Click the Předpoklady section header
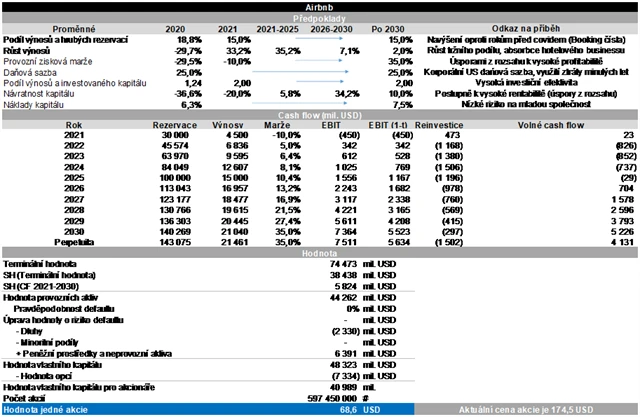Image resolution: width=640 pixels, height=417 pixels. pos(320,18)
